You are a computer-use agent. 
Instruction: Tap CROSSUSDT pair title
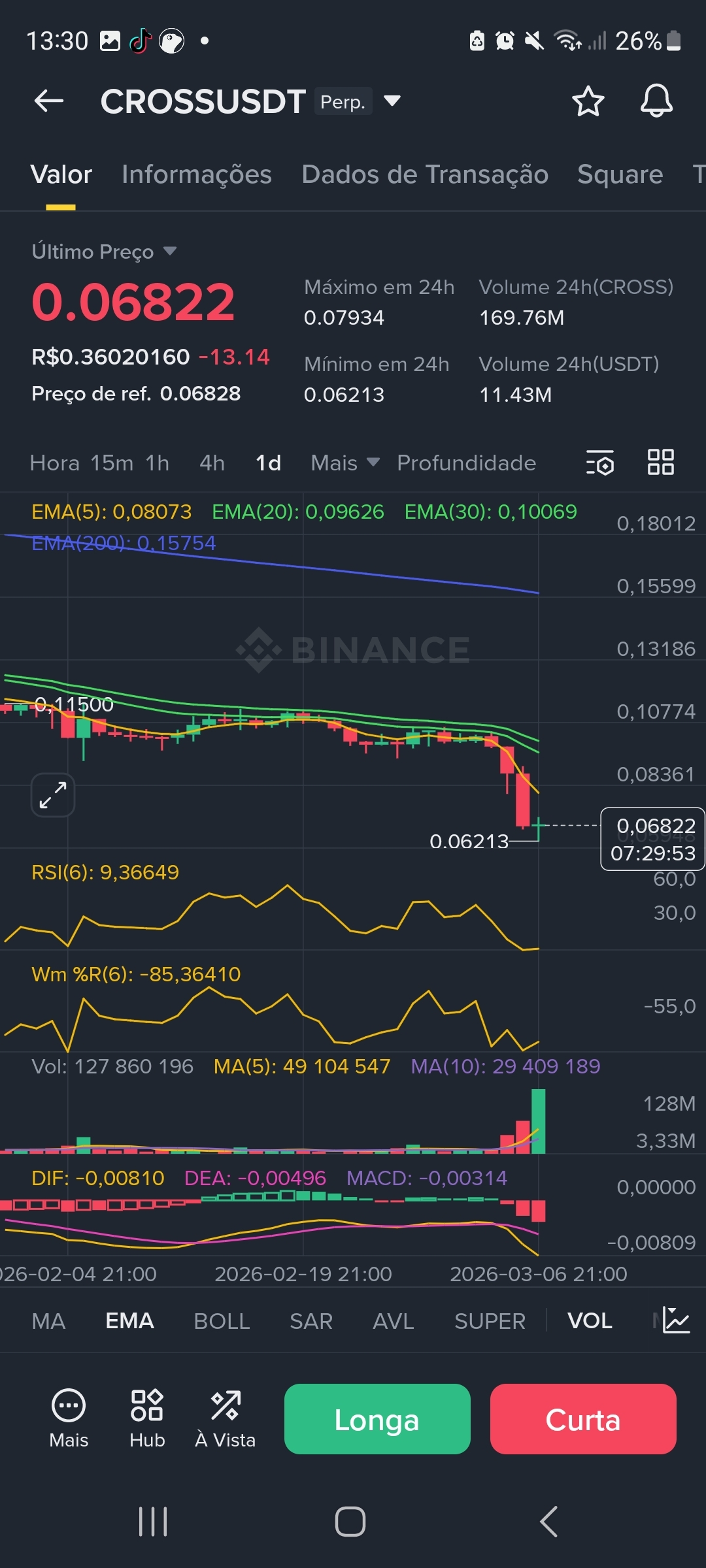(203, 101)
